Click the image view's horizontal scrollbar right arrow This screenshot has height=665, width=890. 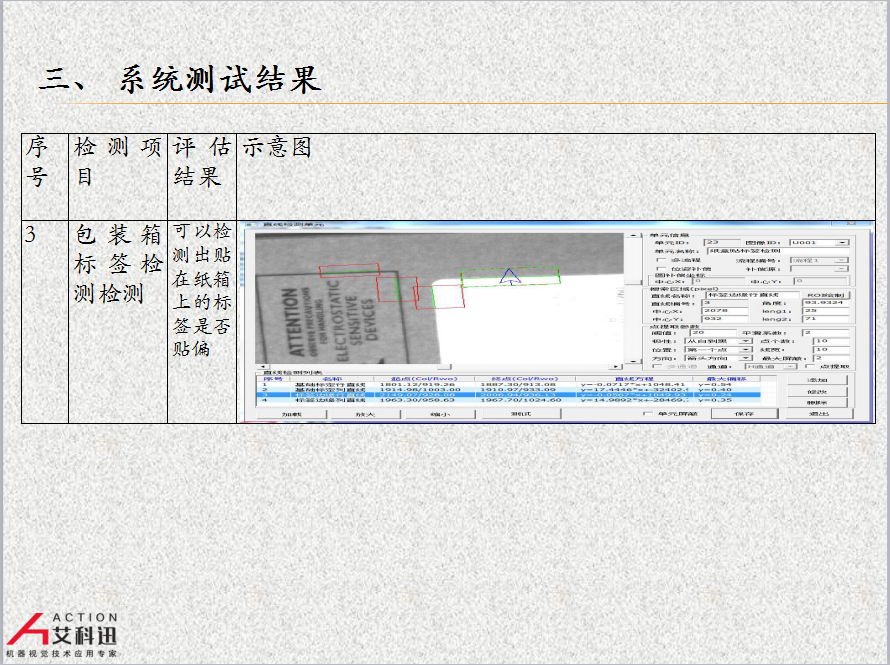tap(616, 367)
